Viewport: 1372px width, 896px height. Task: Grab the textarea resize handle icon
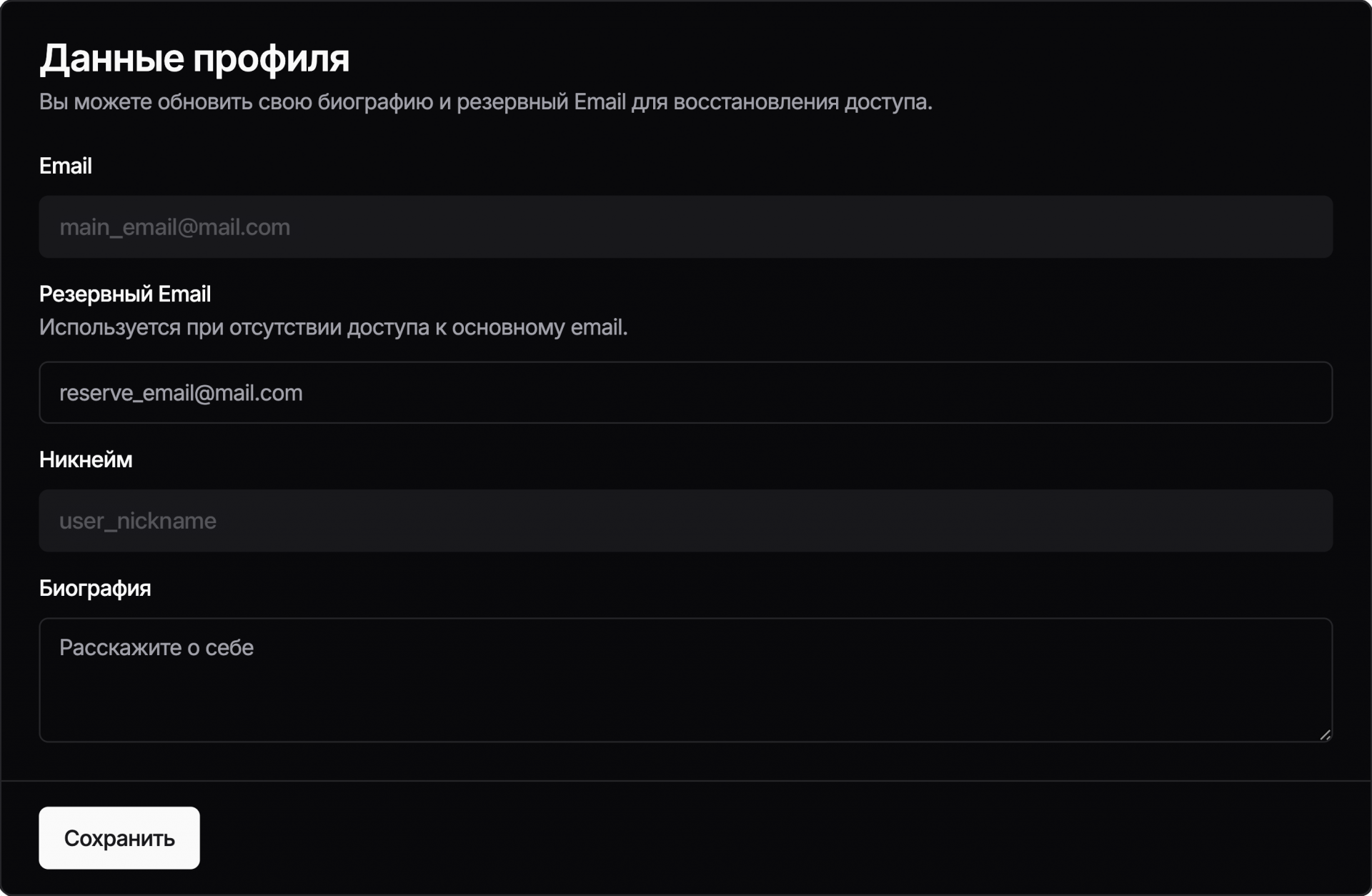(x=1325, y=735)
